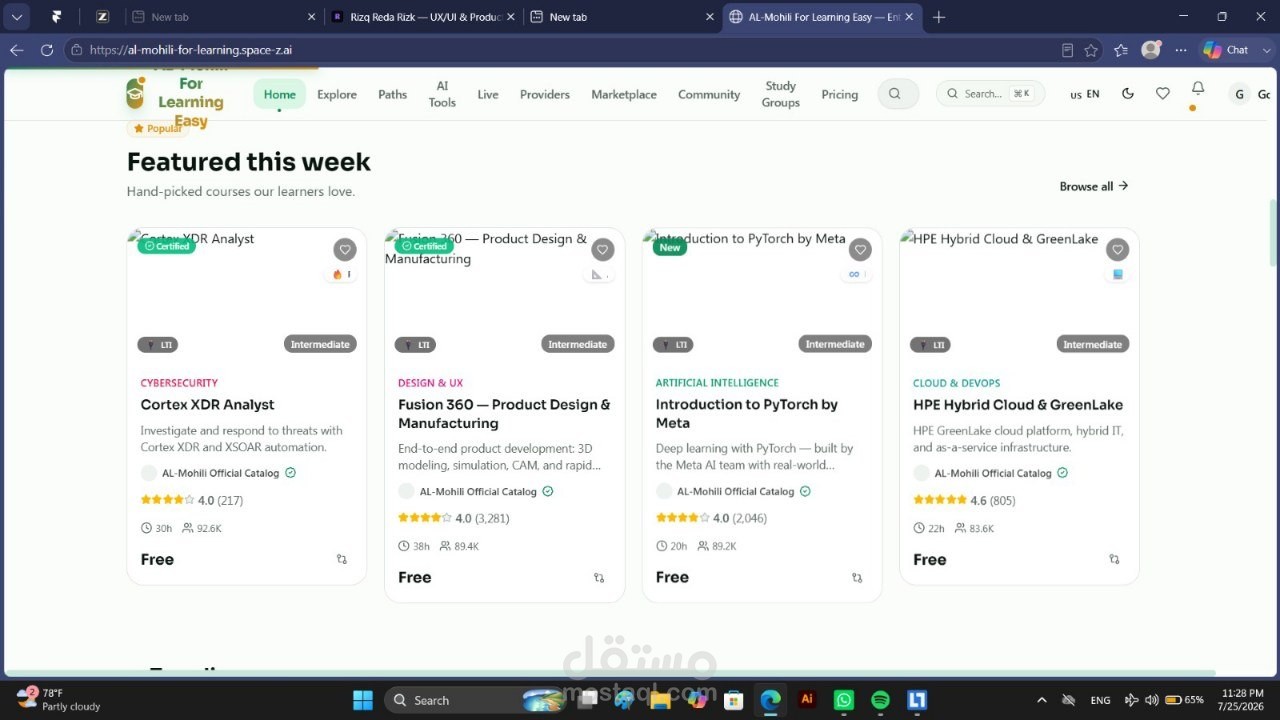Screen dimensions: 1280x720
Task: Open Introduction to PyTorch by Meta title
Action: point(747,414)
